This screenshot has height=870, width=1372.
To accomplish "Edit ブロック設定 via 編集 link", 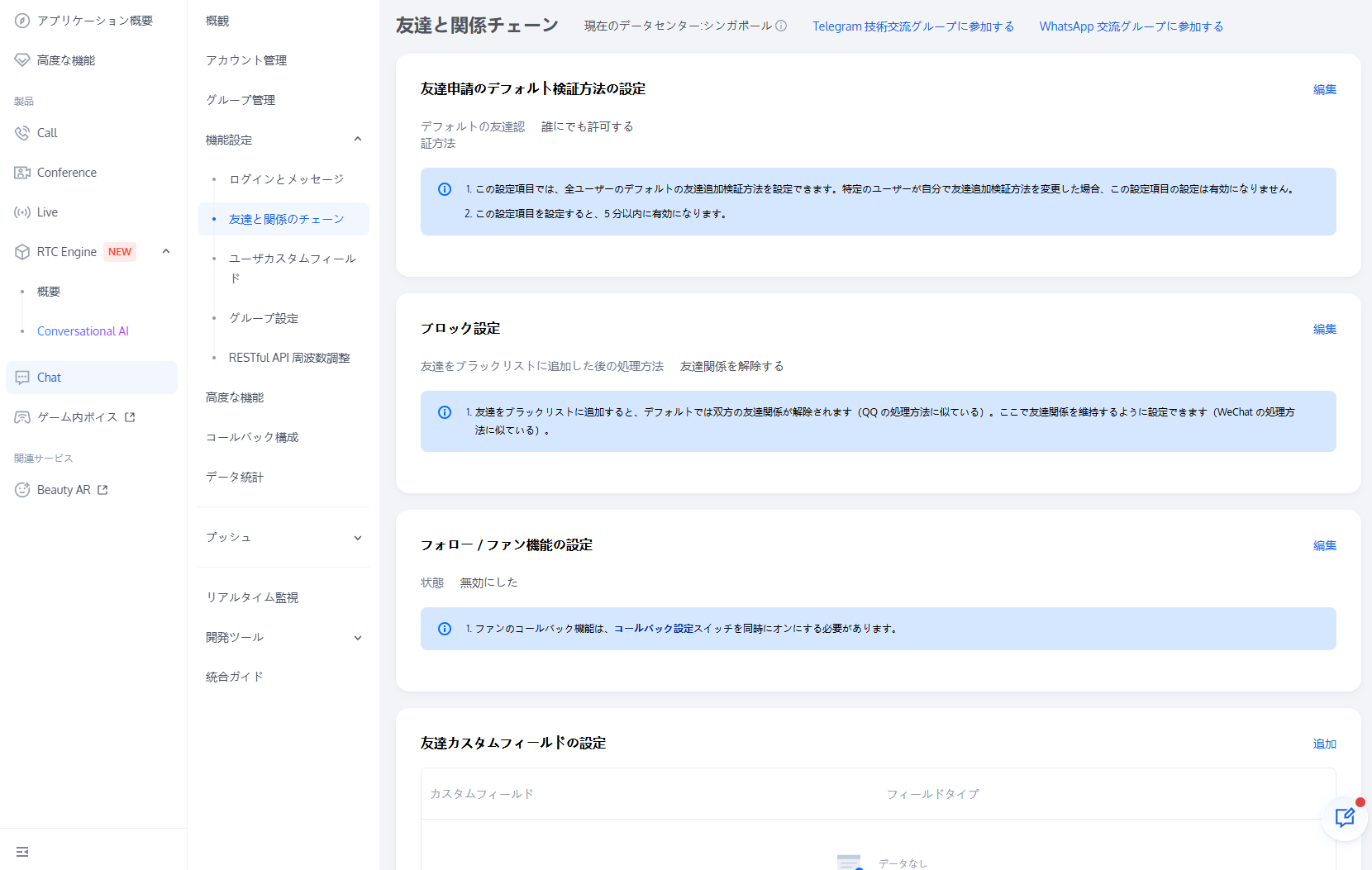I will coord(1325,329).
